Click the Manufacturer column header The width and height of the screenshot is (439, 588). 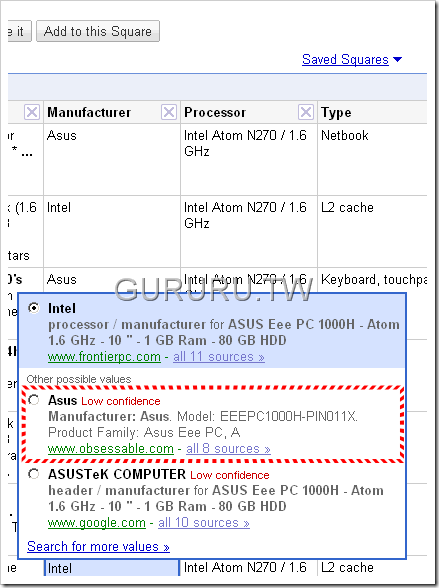[x=112, y=112]
